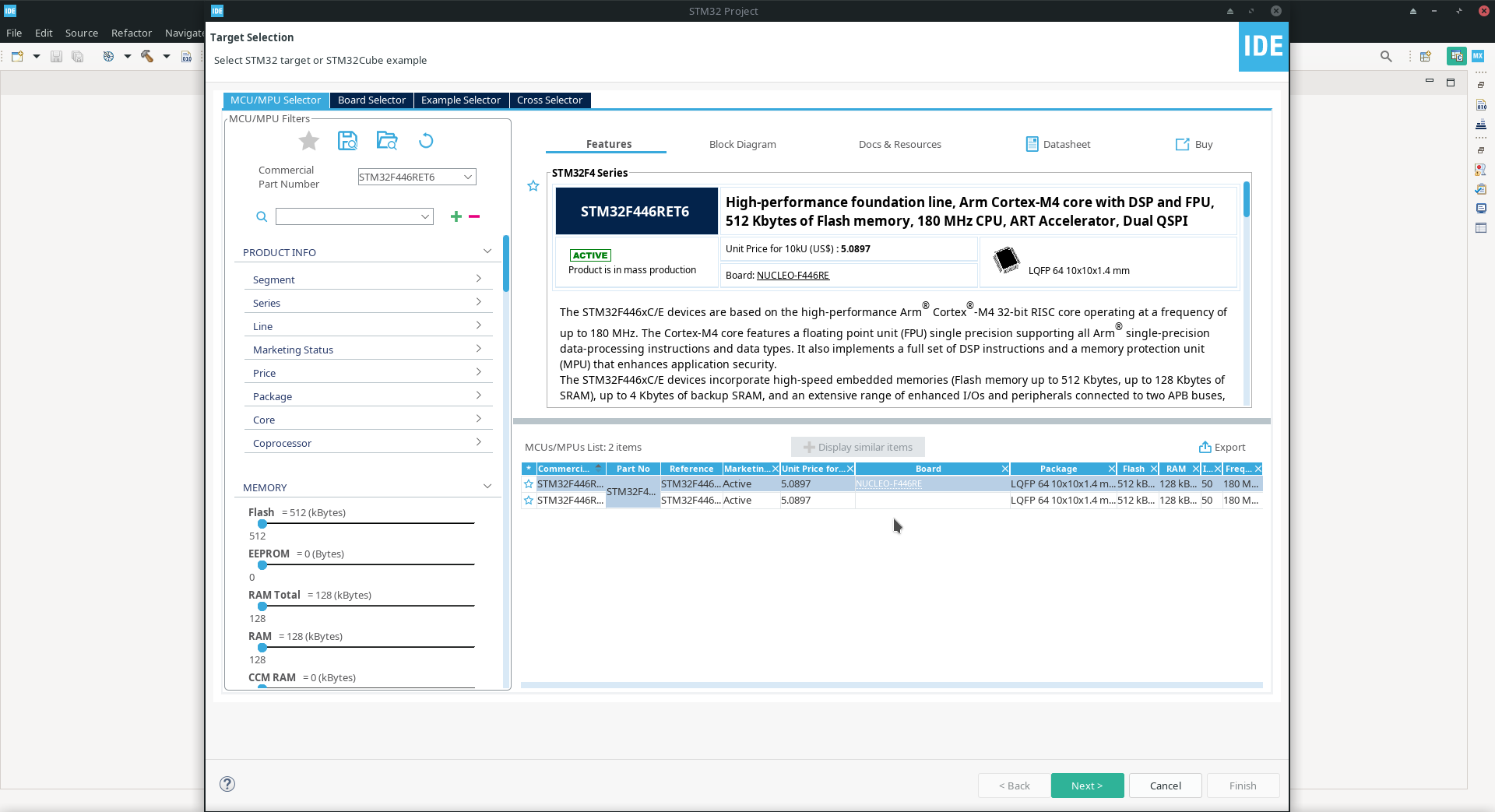Show favorite MCUs with the filter star
This screenshot has width=1495, height=812.
pos(309,141)
